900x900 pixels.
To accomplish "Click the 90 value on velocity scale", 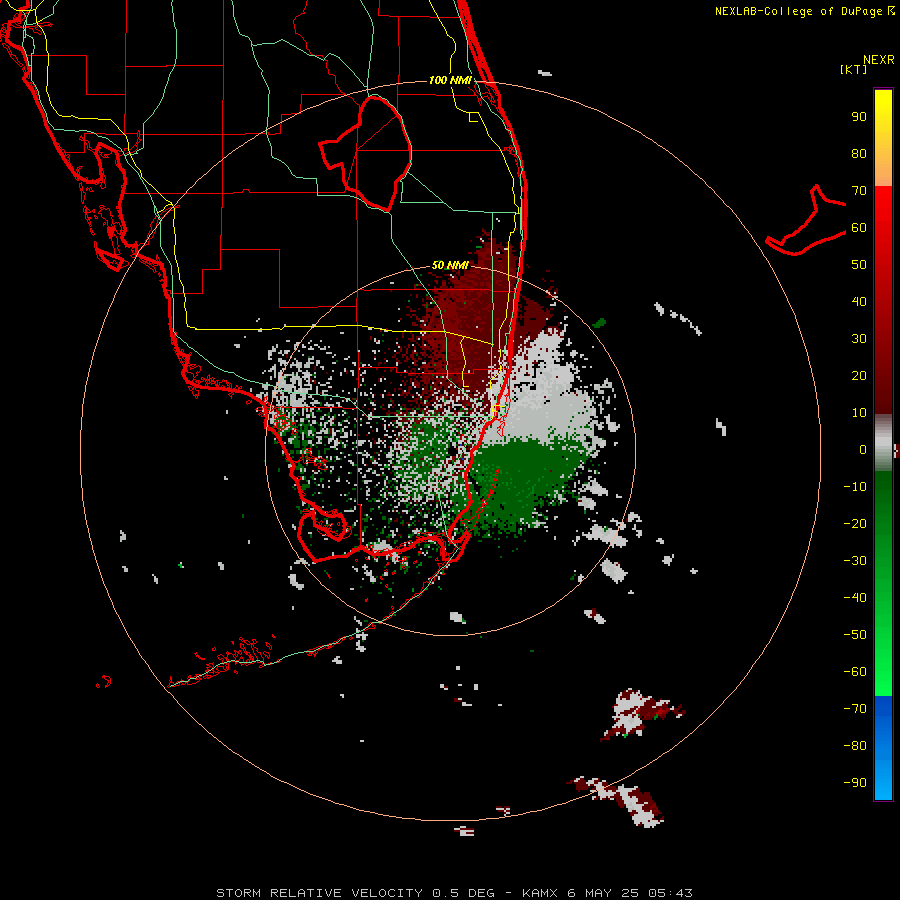I will tap(859, 117).
